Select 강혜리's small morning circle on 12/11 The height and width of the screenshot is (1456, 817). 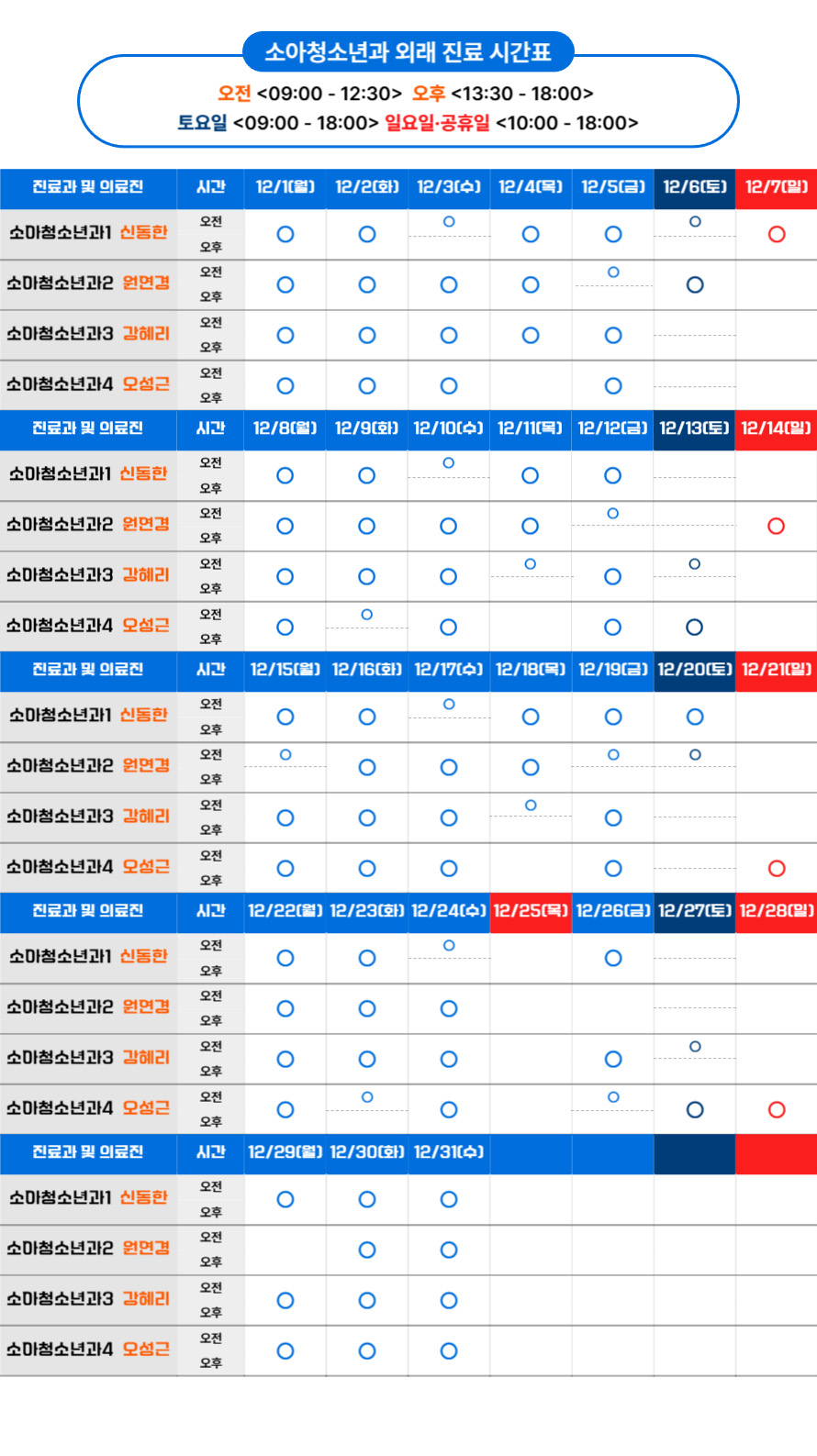531,564
